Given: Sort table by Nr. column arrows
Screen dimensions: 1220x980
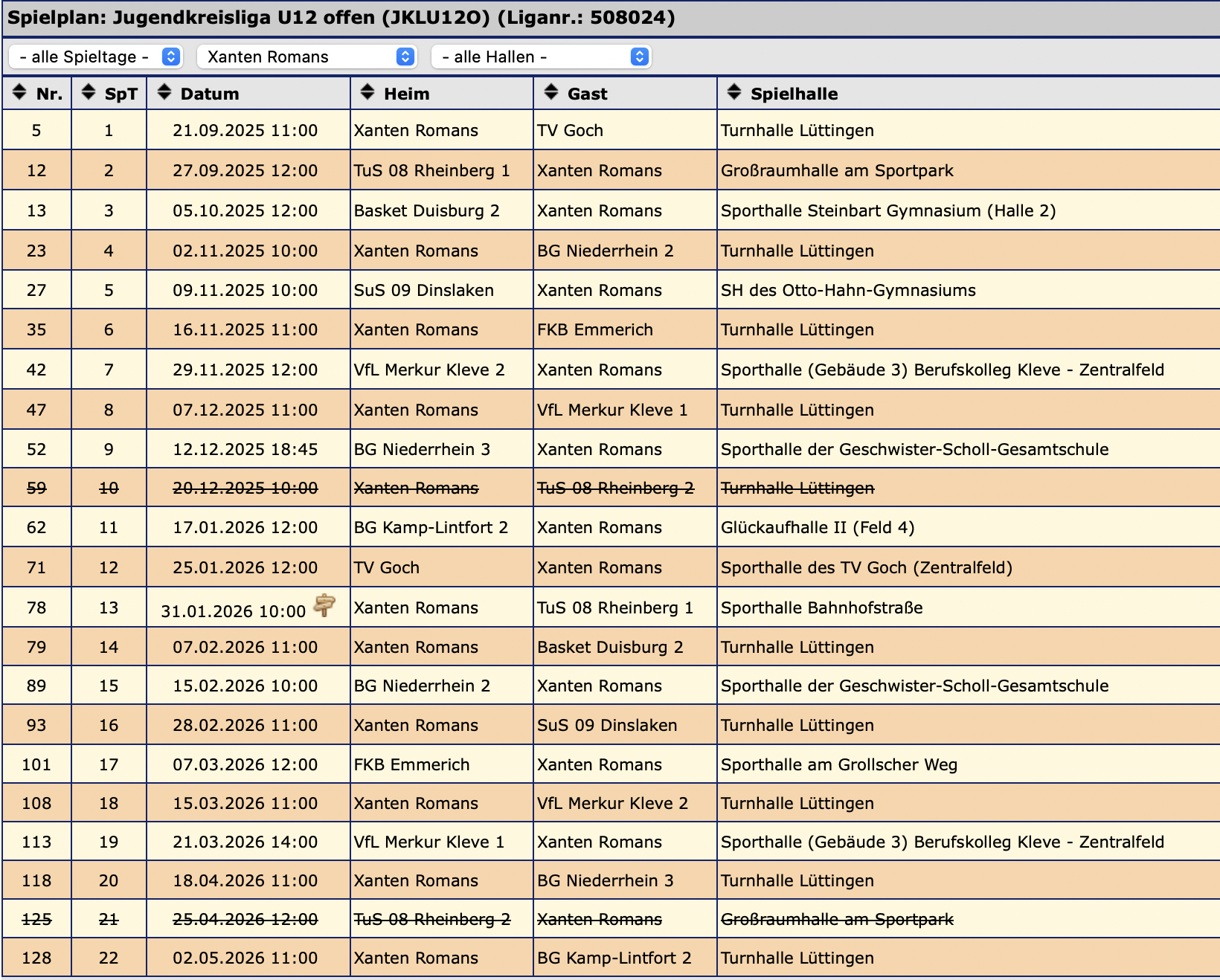Looking at the screenshot, I should 19,92.
